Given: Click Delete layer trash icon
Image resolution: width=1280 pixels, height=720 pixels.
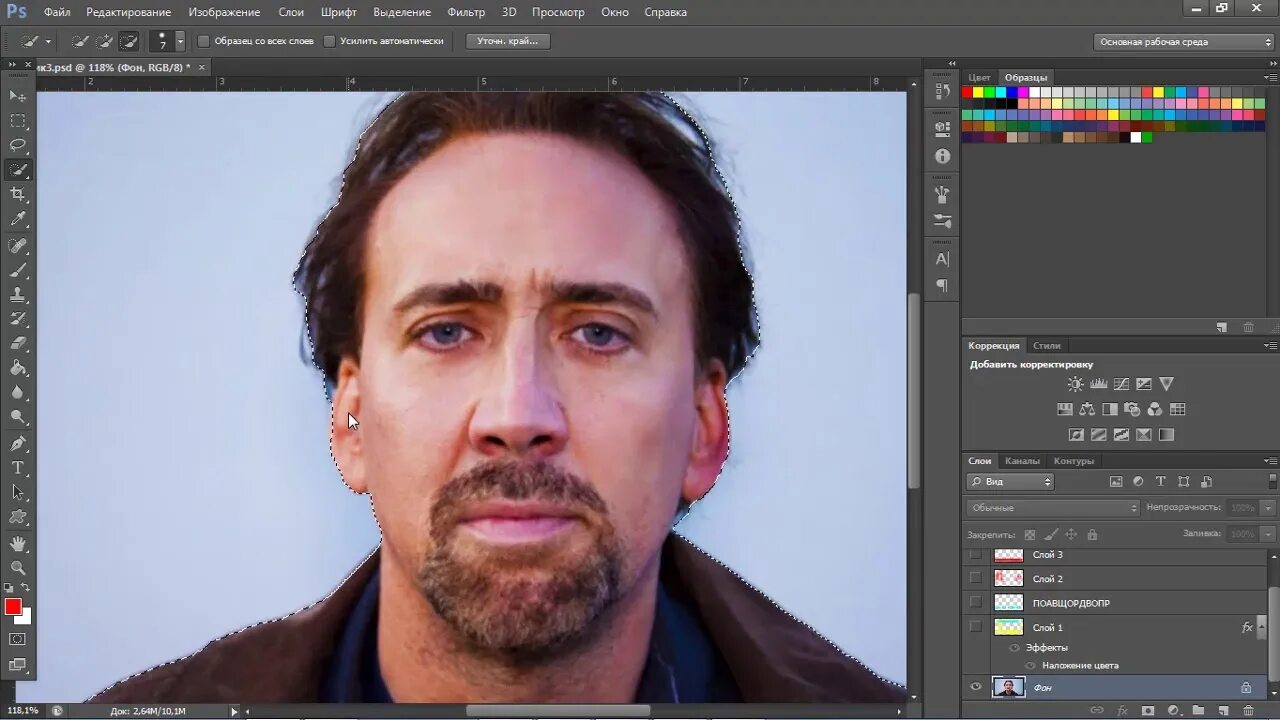Looking at the screenshot, I should coord(1248,711).
